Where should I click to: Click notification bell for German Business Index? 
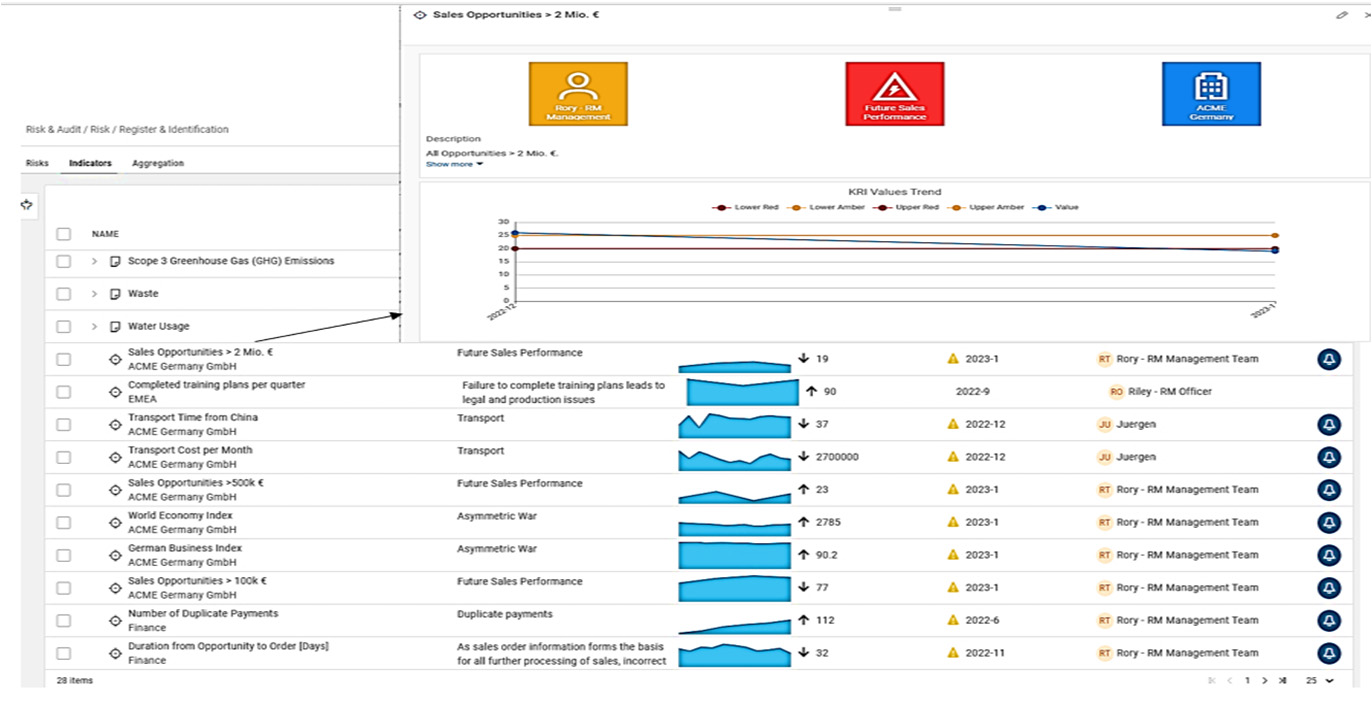1329,555
